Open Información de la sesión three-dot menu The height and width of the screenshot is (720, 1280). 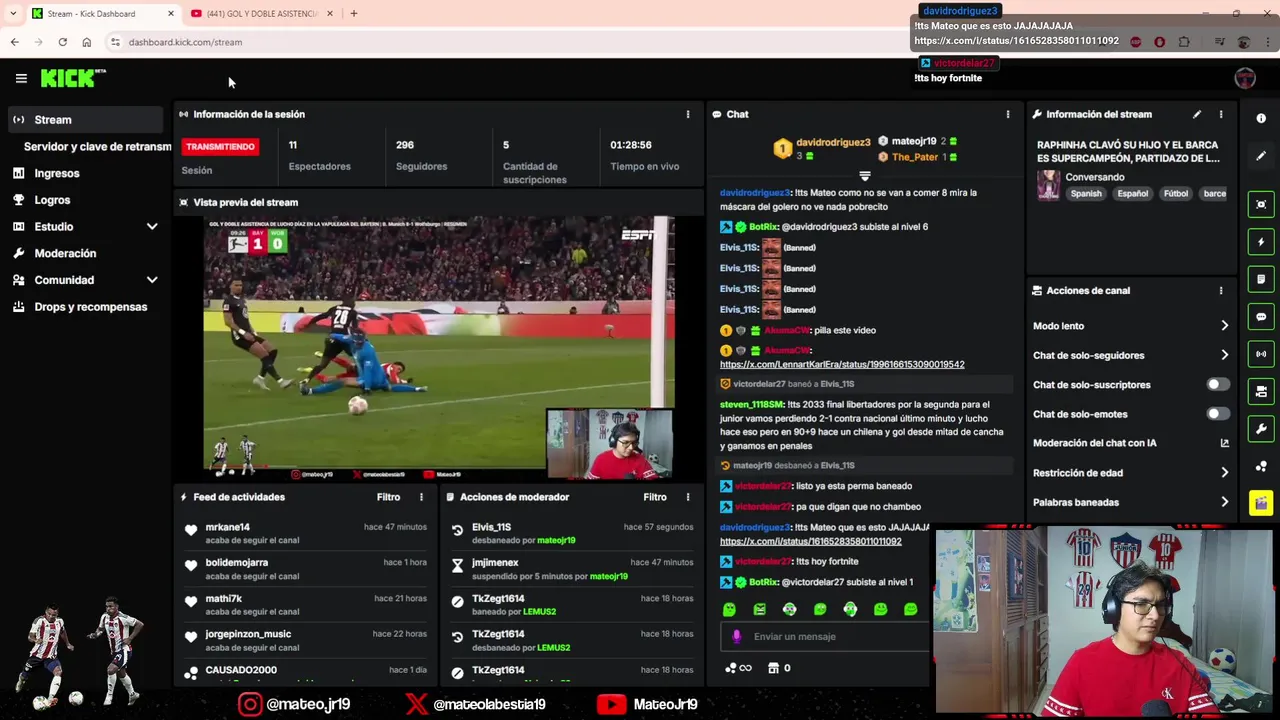pos(688,114)
